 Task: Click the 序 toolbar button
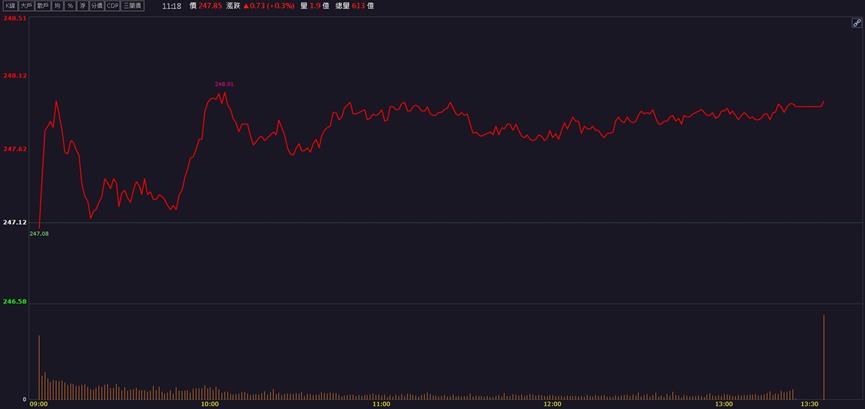click(83, 6)
